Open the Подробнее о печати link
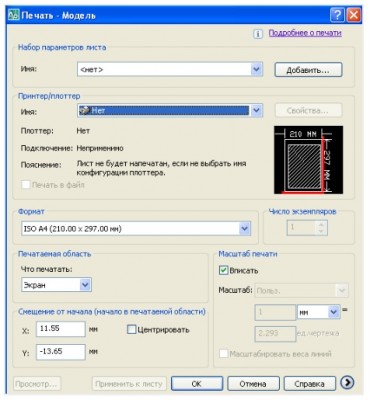The image size is (370, 400). click(305, 33)
